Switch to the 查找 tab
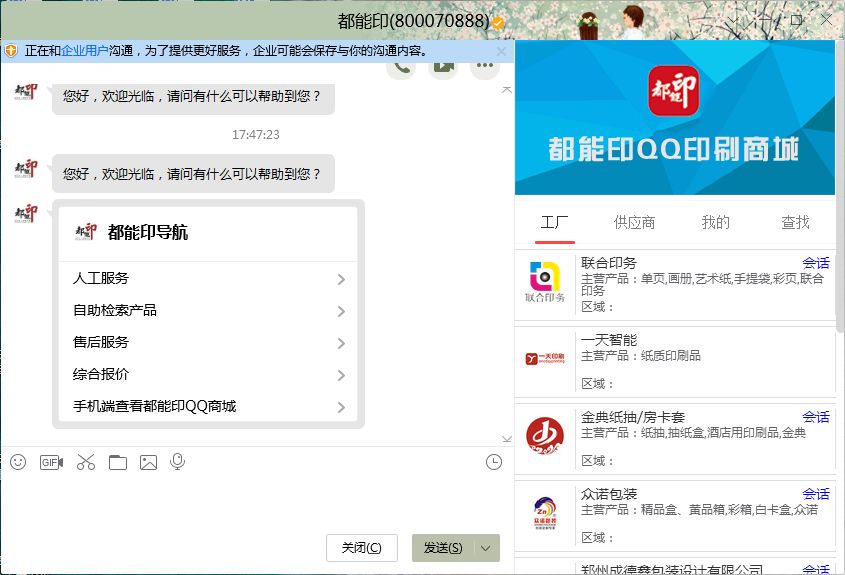The width and height of the screenshot is (845, 575). tap(795, 222)
